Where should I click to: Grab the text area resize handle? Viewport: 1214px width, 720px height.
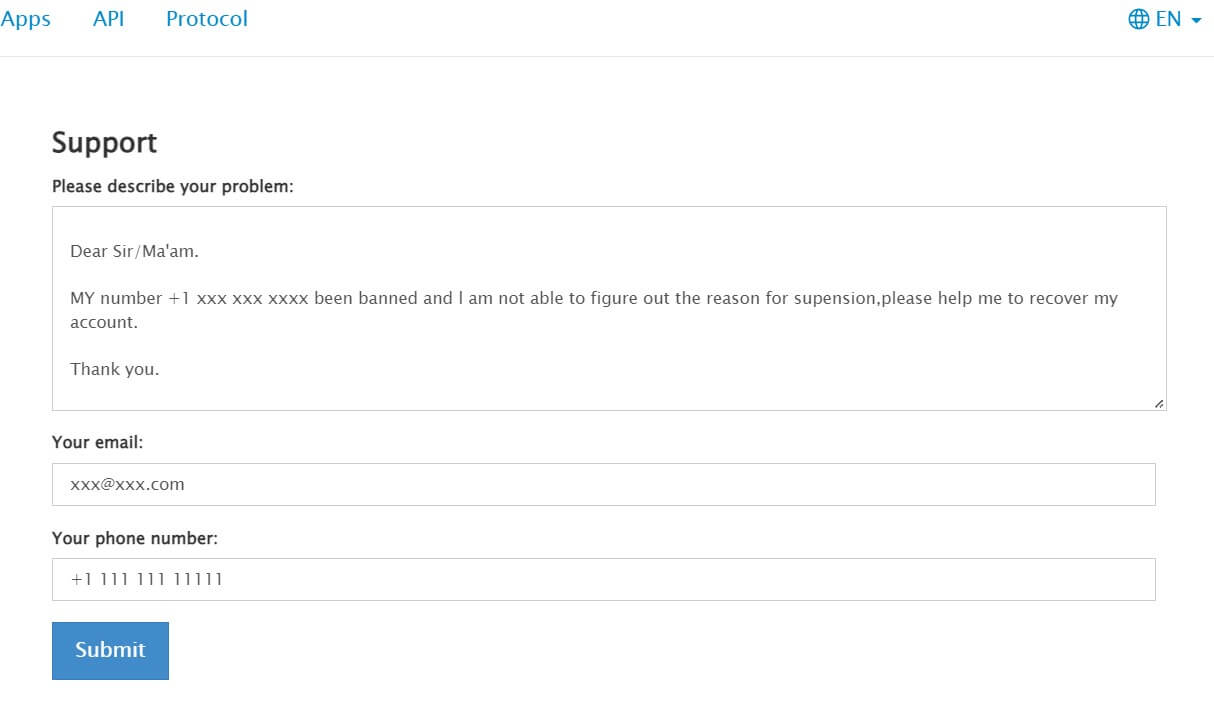click(1158, 403)
